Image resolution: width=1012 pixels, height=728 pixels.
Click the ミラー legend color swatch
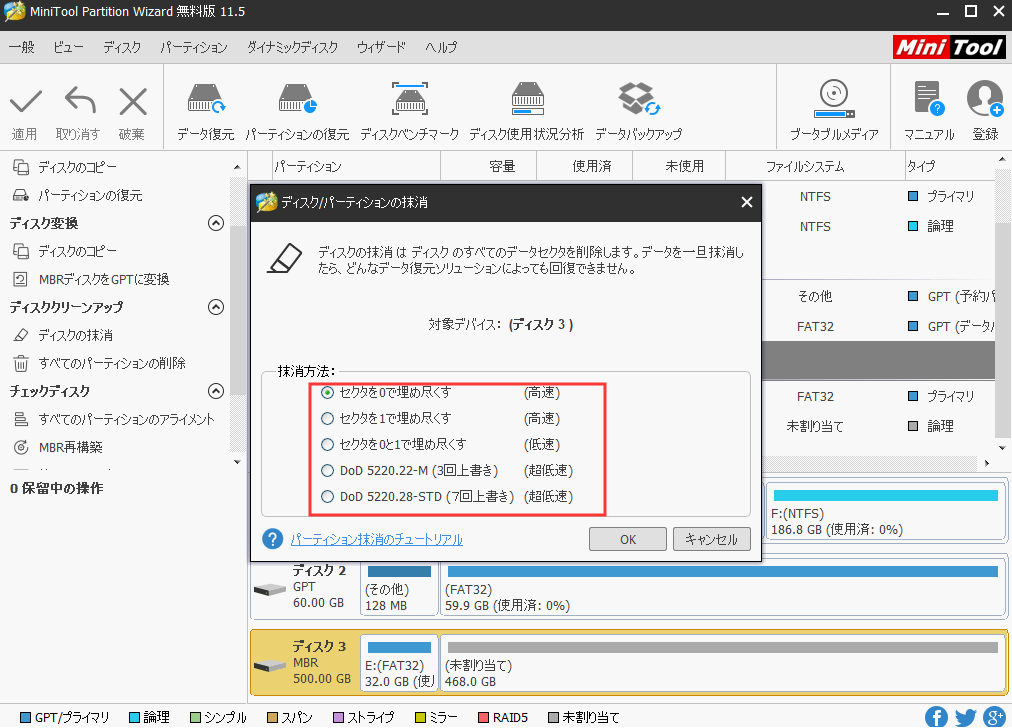pyautogui.click(x=421, y=716)
